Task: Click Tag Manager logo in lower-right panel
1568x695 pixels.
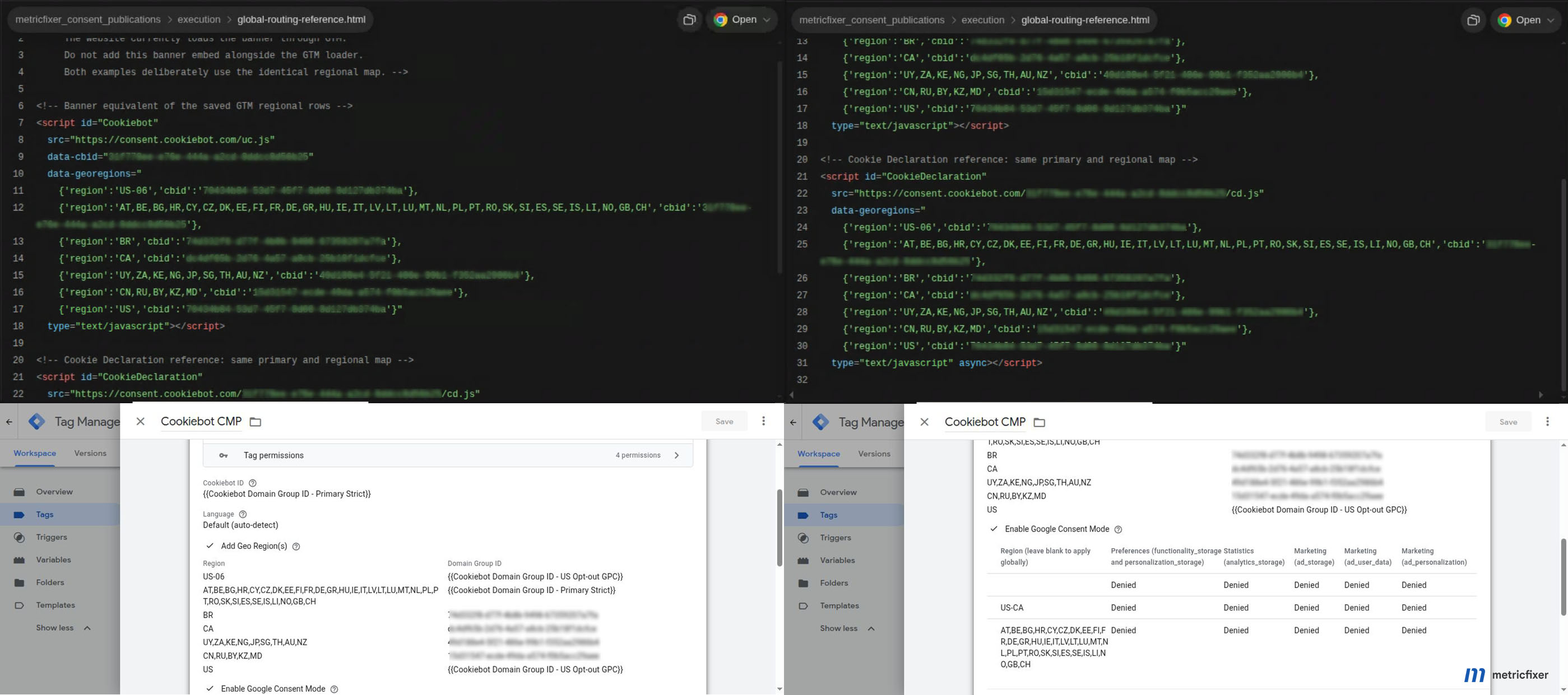Action: (x=820, y=422)
